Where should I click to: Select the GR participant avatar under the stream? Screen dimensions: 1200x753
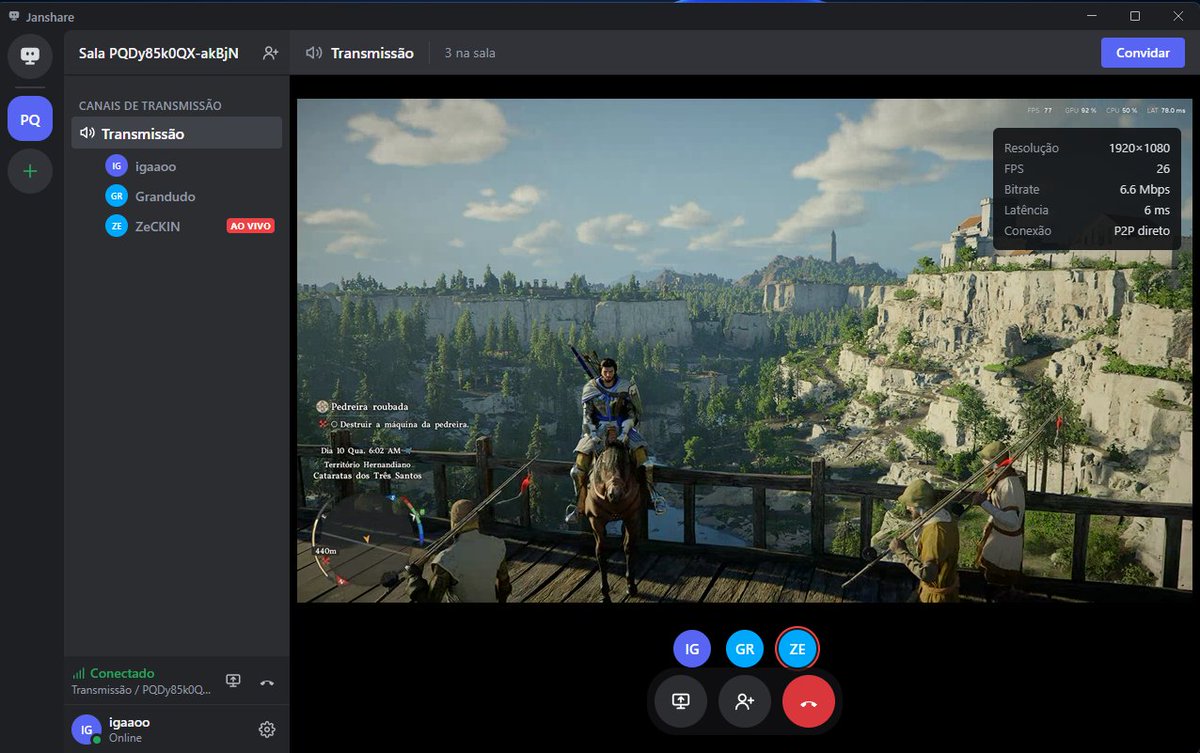click(x=745, y=649)
